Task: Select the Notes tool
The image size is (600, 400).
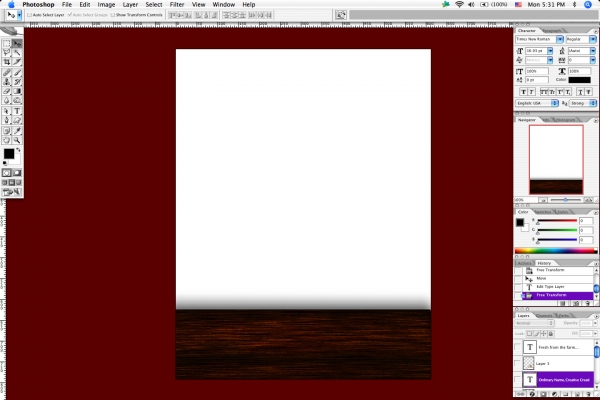Action: pos(7,131)
